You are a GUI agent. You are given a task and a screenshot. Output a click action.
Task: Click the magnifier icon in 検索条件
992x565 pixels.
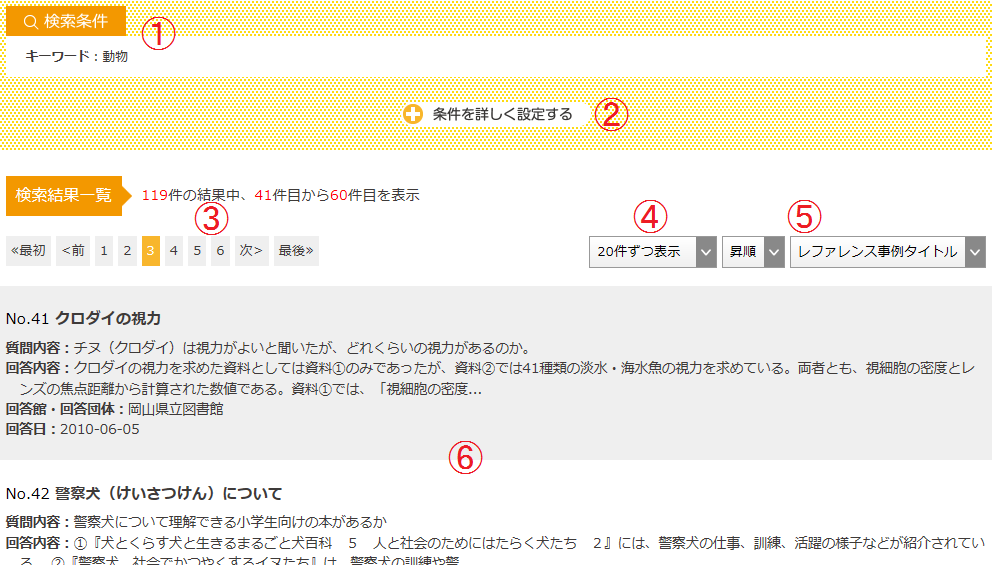click(x=30, y=22)
